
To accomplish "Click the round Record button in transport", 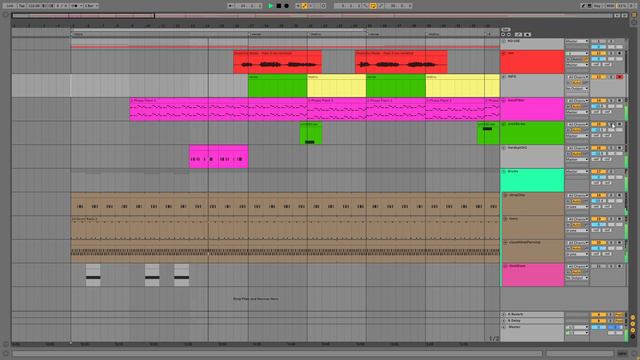I will point(287,6).
